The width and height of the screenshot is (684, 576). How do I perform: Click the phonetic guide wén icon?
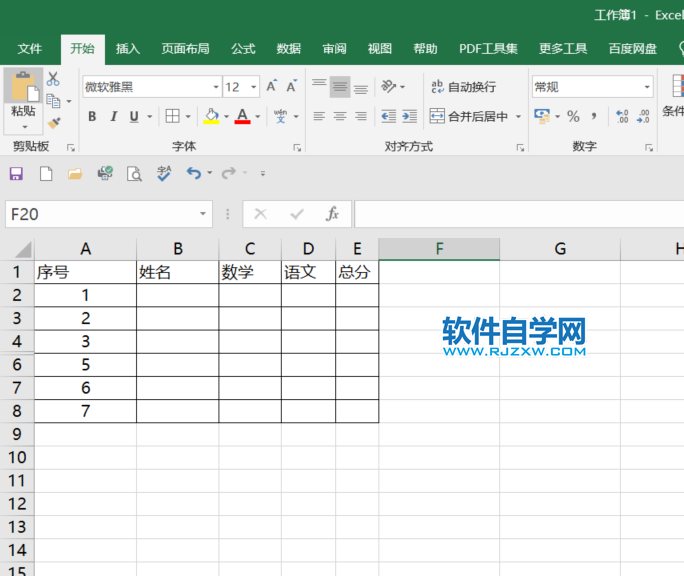(280, 116)
